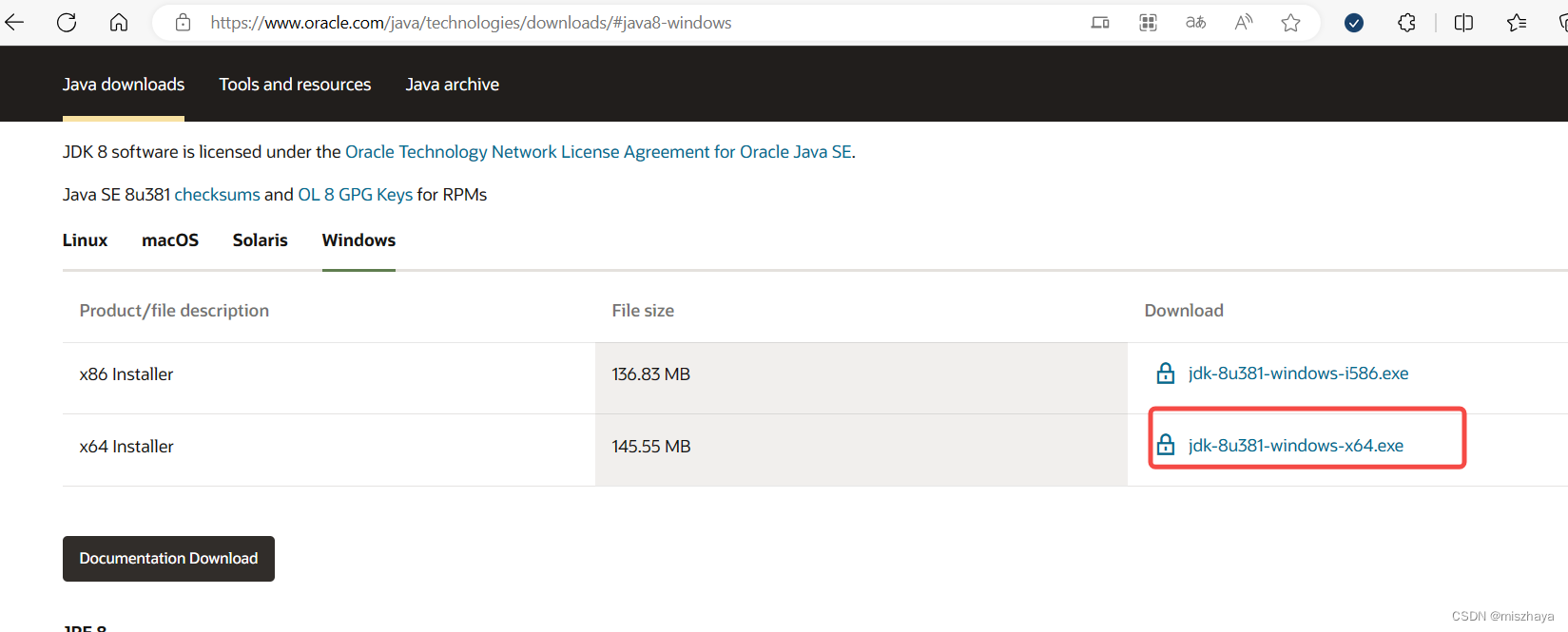
Task: Switch to the Linux downloads tab
Action: [85, 240]
